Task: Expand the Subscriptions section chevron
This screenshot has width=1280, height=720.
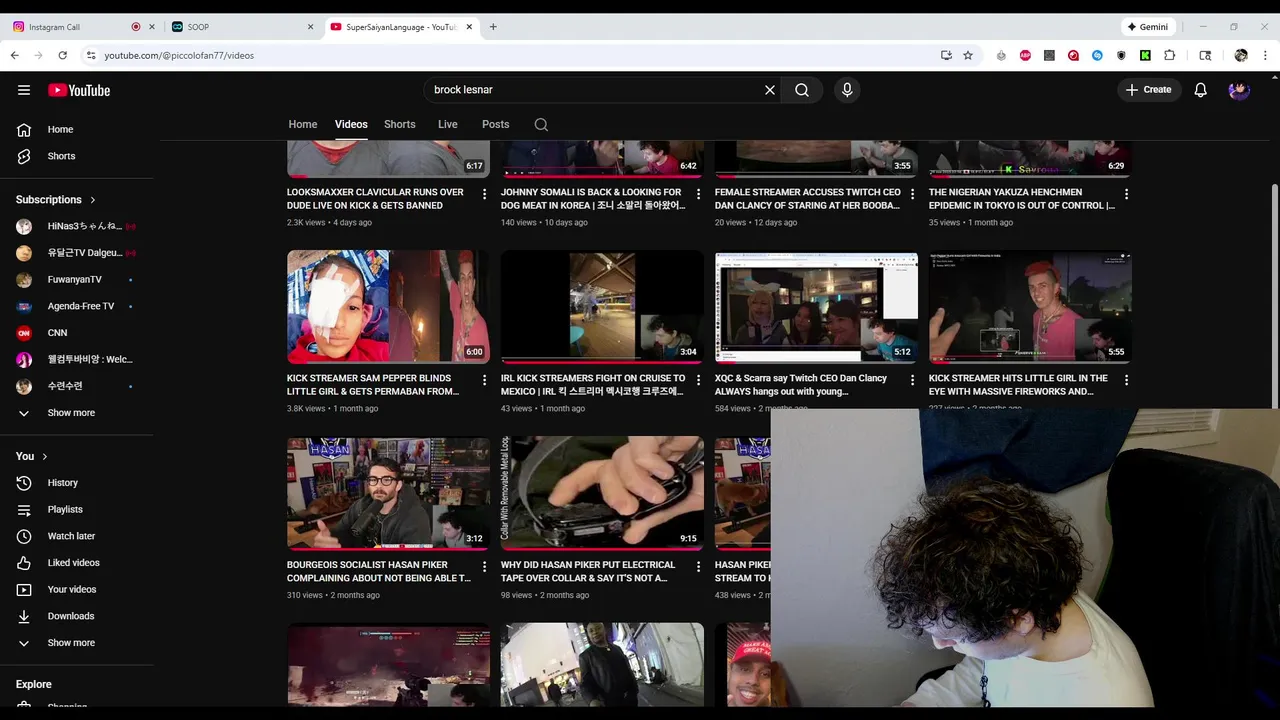Action: coord(93,200)
